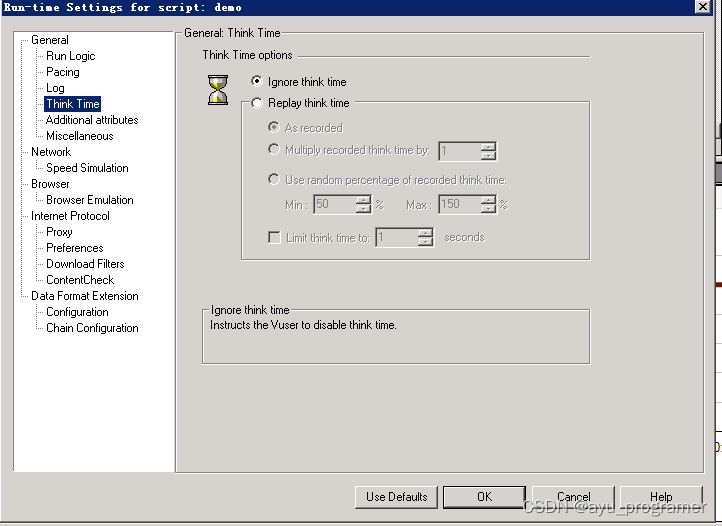
Task: Open the General tree node
Action: [x=50, y=40]
